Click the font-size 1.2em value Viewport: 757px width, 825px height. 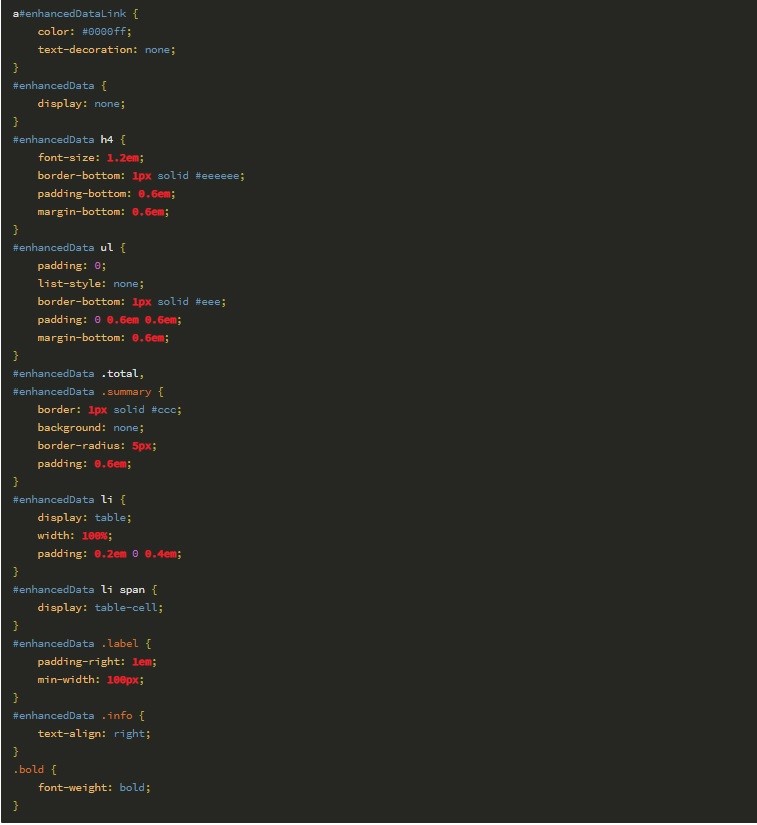[x=122, y=158]
